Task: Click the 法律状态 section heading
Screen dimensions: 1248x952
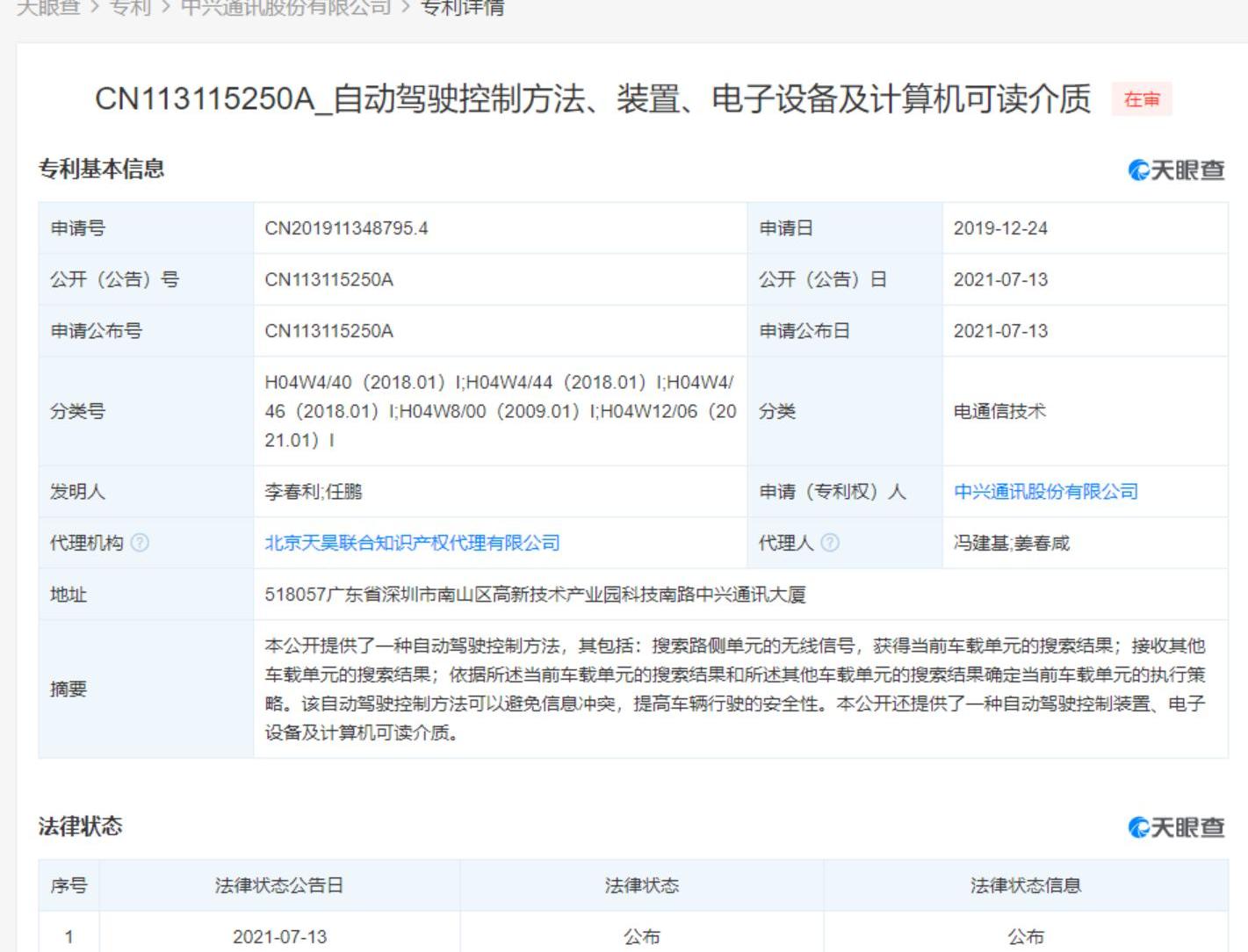Action: (x=80, y=826)
